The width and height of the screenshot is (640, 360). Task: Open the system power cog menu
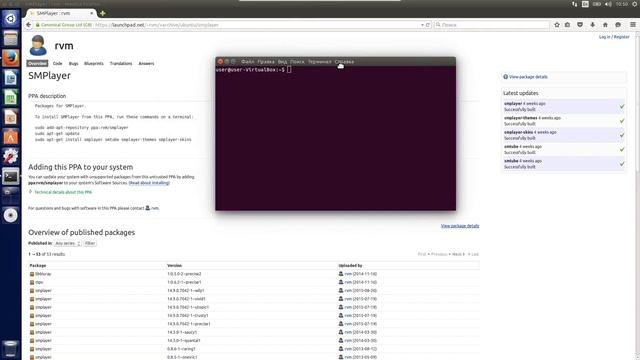(x=635, y=4)
